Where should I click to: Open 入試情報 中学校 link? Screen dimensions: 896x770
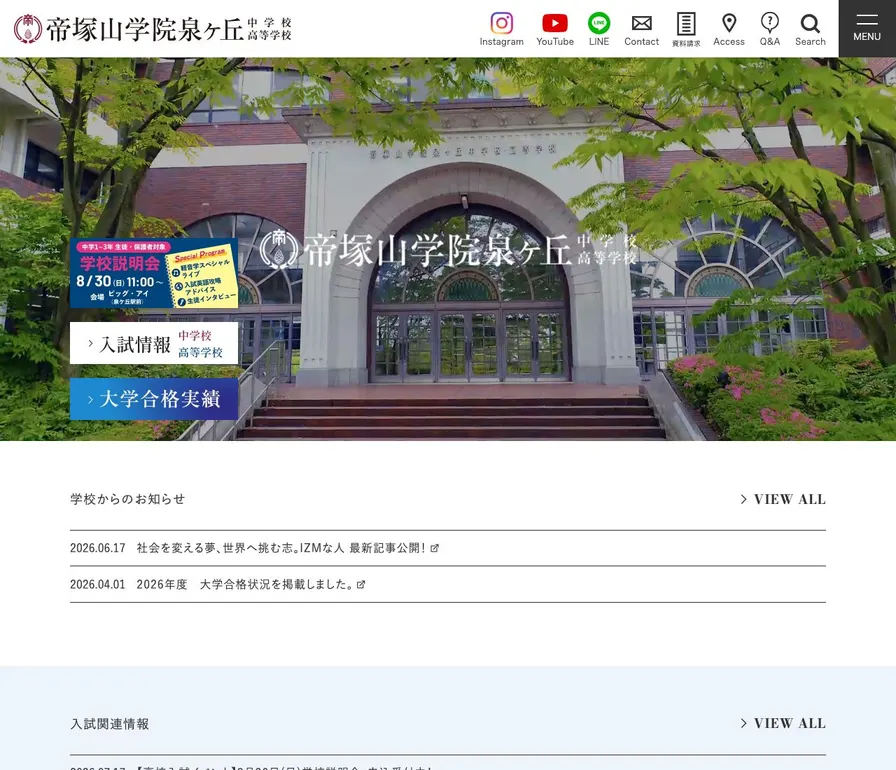(x=195, y=335)
